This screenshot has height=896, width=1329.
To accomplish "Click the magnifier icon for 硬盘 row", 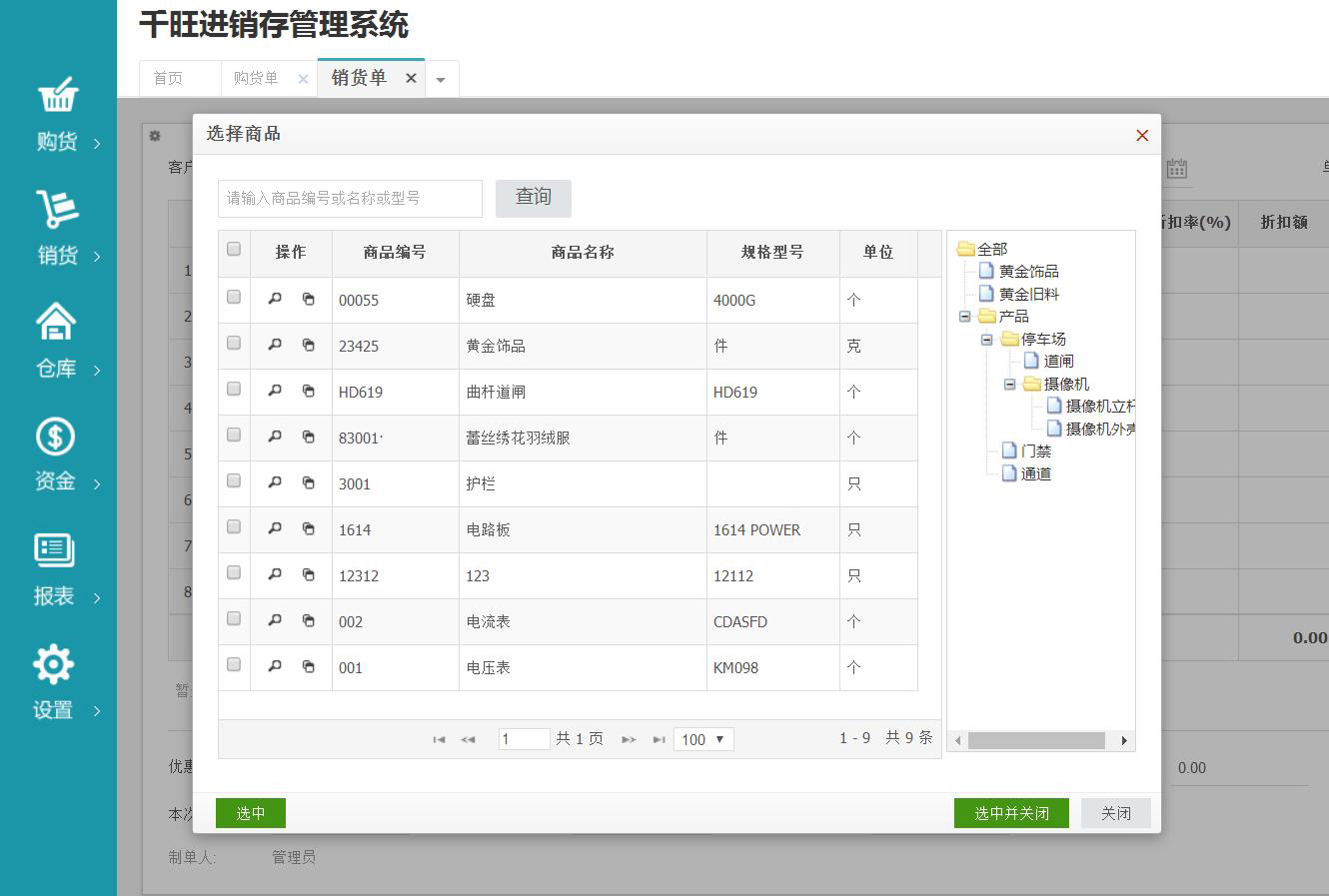I will [x=275, y=299].
